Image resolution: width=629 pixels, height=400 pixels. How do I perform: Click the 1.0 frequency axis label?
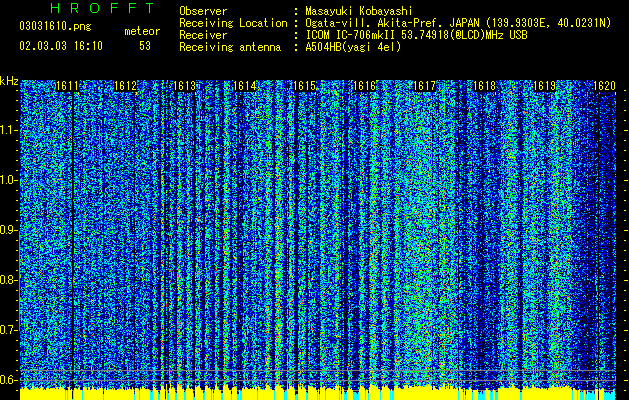9,180
